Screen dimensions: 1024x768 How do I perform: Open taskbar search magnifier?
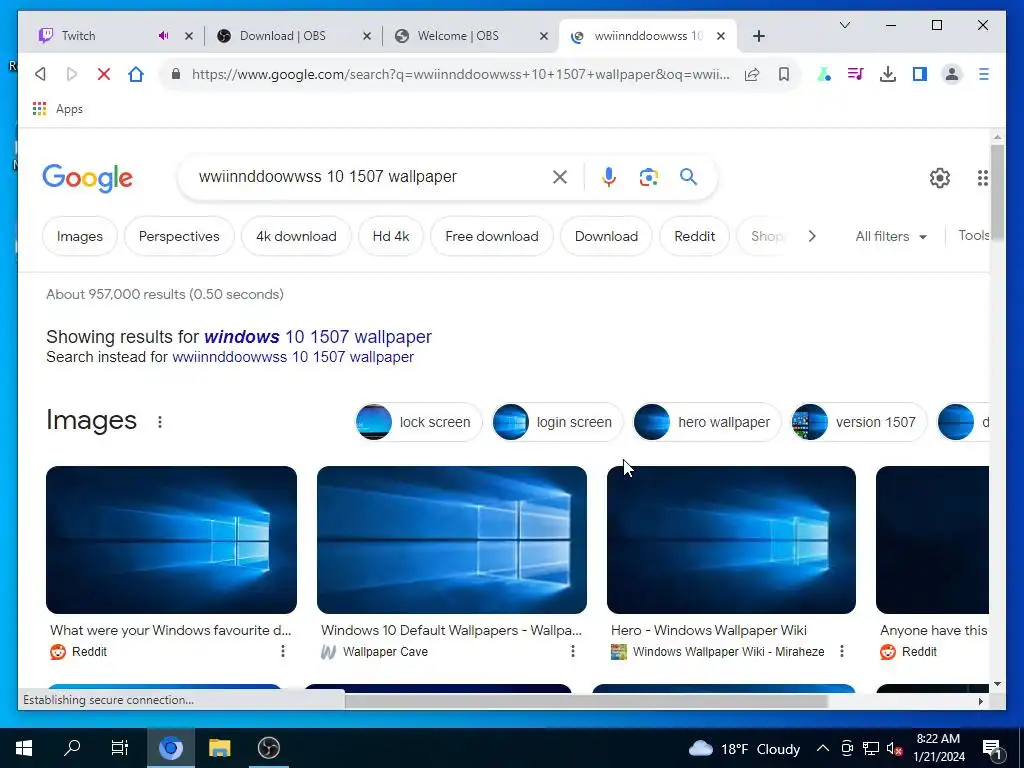coord(72,748)
